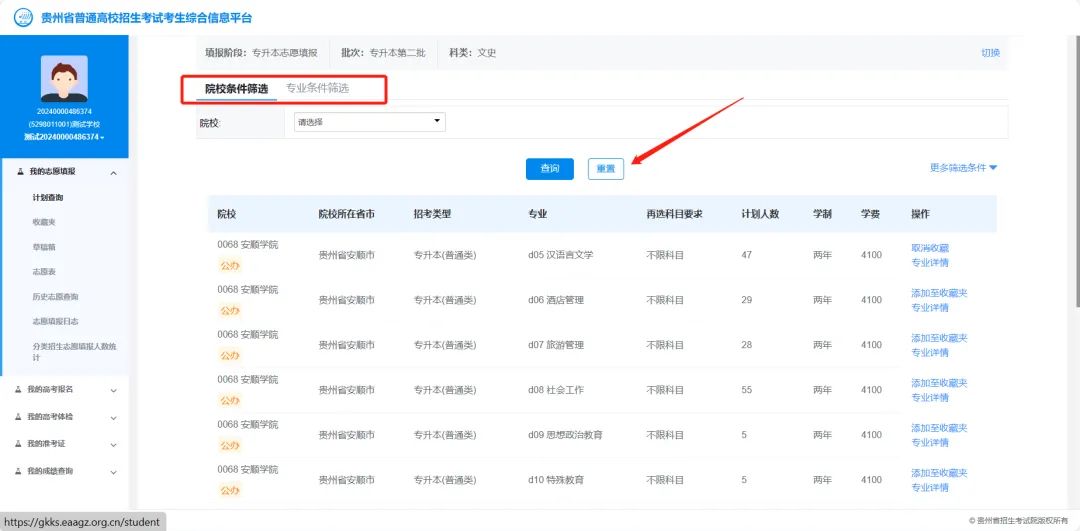Open the 院校 请选择 dropdown
Viewport: 1080px width, 531px height.
[x=369, y=122]
